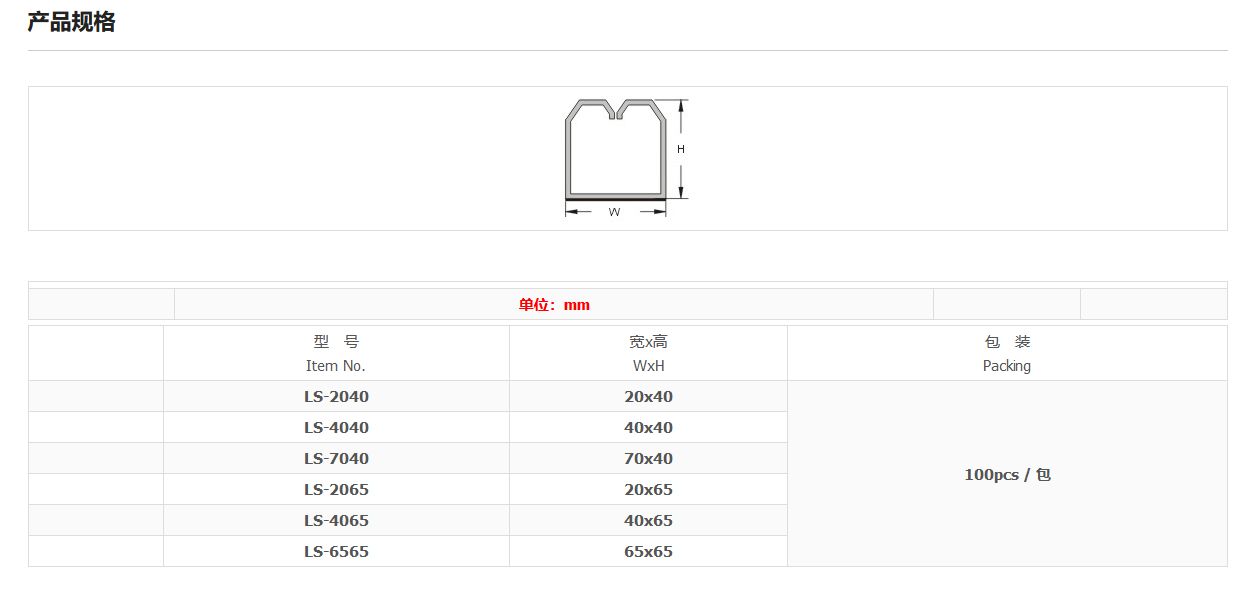This screenshot has width=1240, height=592.
Task: Select the red 单位: mm unit text
Action: (x=554, y=305)
